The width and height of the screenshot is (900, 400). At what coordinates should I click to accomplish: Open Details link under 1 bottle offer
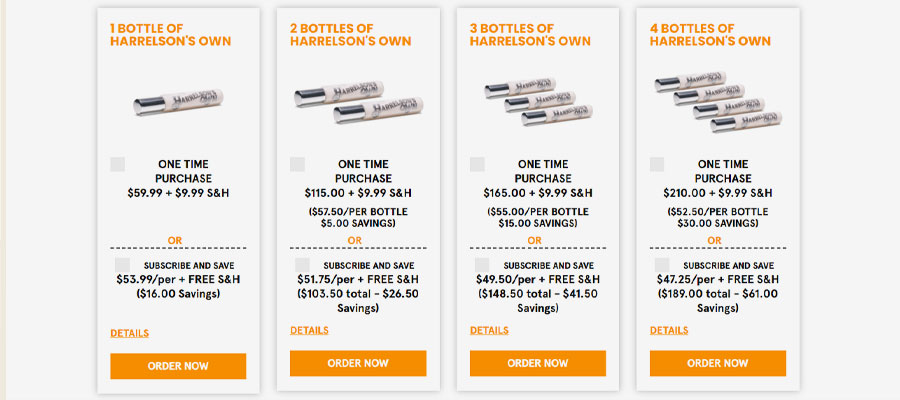click(130, 333)
